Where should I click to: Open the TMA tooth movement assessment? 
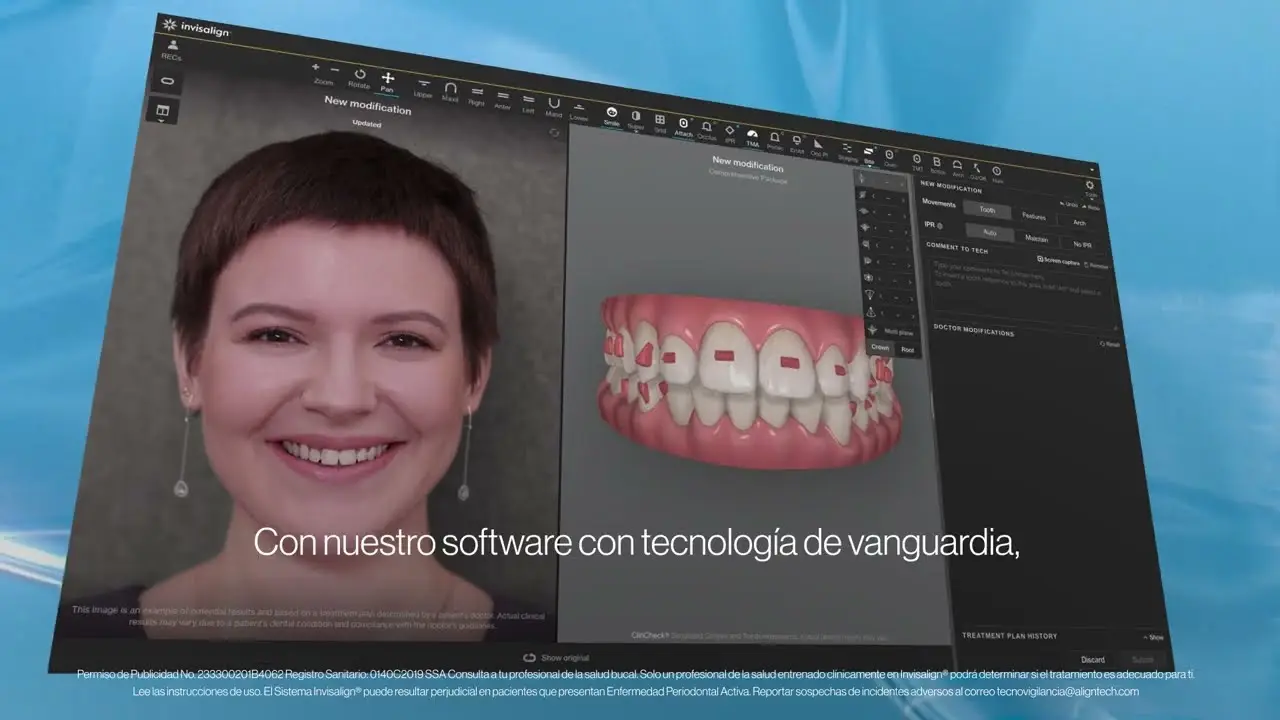[752, 138]
